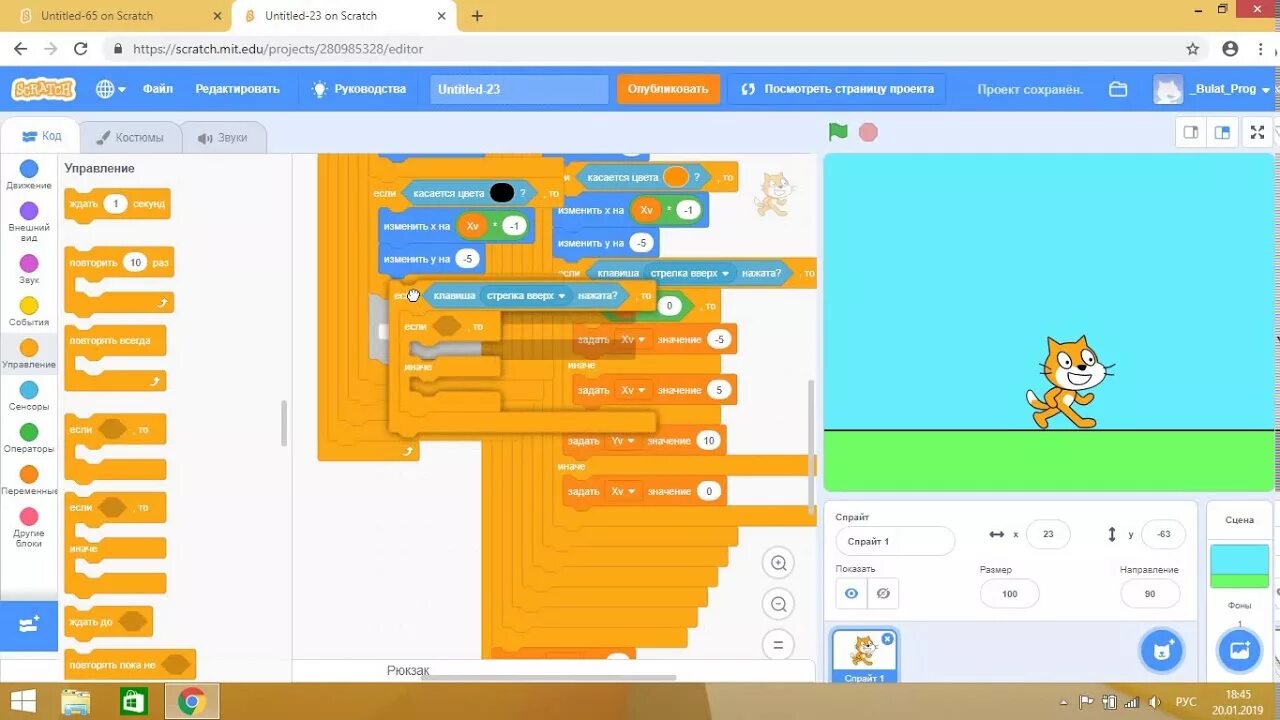The height and width of the screenshot is (720, 1280).
Task: Open the Сенсоры block category
Action: tap(29, 395)
